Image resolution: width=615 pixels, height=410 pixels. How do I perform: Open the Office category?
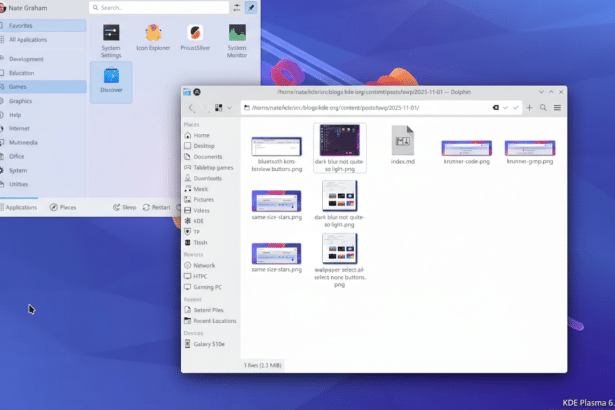(42, 156)
